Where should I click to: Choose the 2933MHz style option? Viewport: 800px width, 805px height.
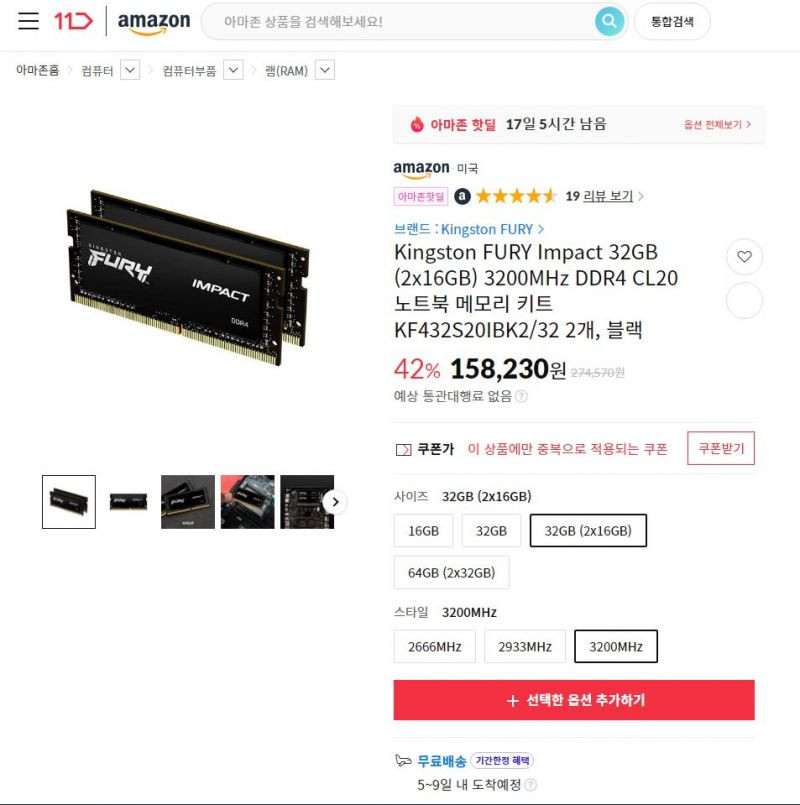(x=525, y=646)
